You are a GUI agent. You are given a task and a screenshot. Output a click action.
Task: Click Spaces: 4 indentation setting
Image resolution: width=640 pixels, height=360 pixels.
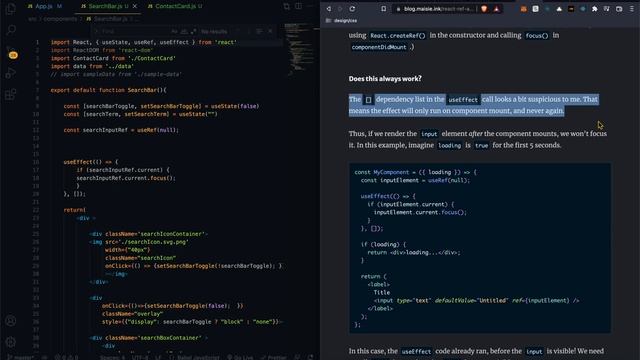(113, 357)
